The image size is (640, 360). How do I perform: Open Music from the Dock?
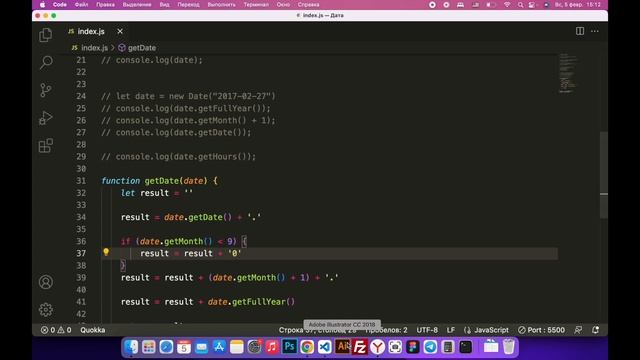[x=271, y=347]
